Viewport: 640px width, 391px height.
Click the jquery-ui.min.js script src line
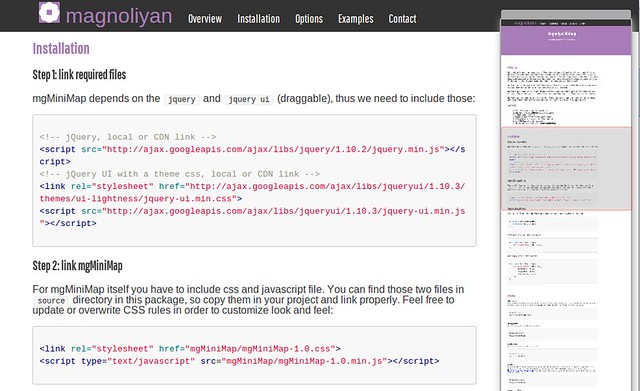pyautogui.click(x=252, y=217)
